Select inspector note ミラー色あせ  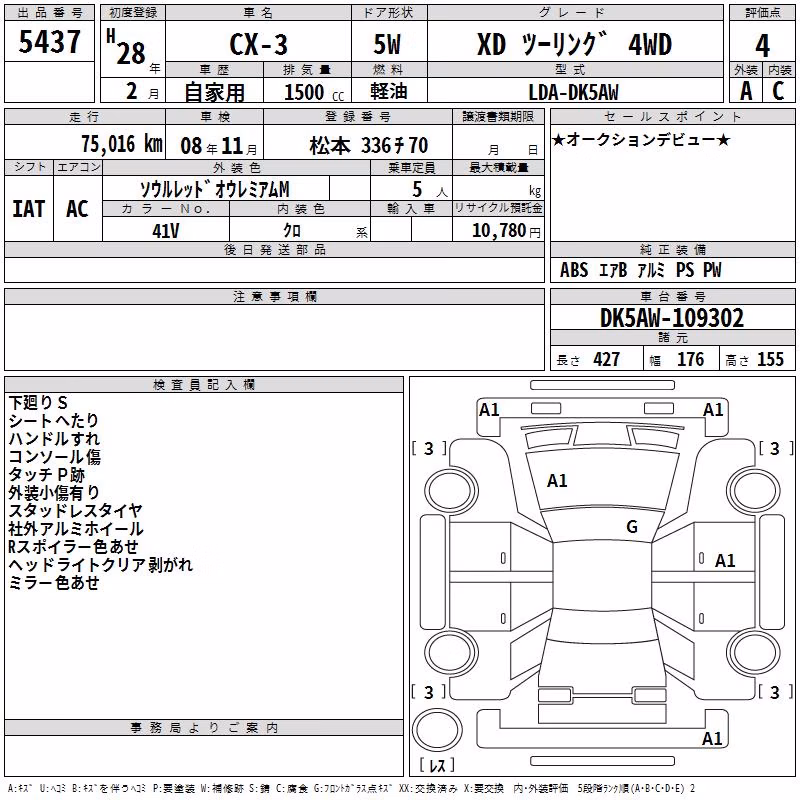54,582
